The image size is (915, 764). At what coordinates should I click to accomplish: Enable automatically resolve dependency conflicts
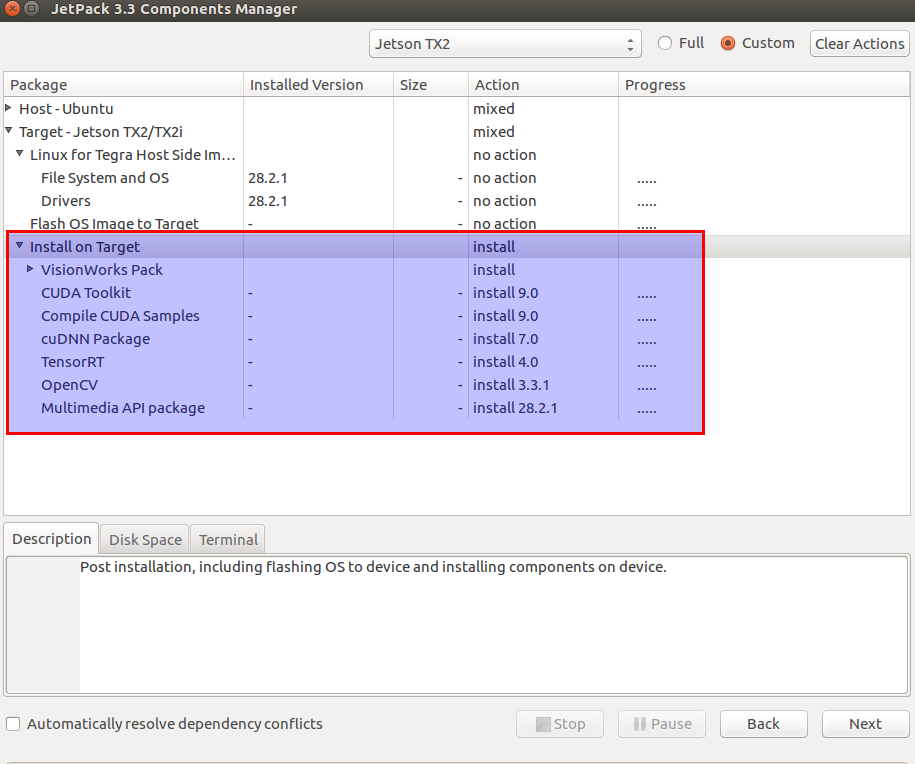14,723
